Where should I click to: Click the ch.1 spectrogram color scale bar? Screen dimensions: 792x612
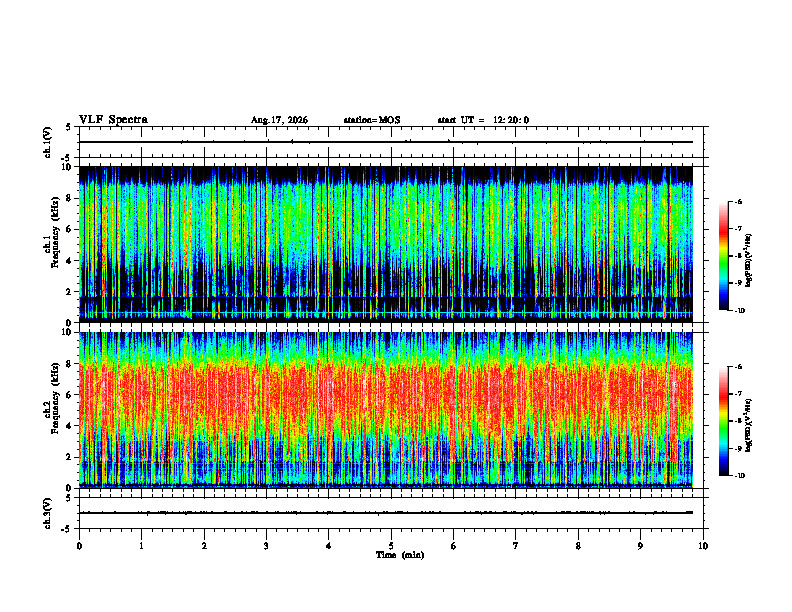[724, 256]
